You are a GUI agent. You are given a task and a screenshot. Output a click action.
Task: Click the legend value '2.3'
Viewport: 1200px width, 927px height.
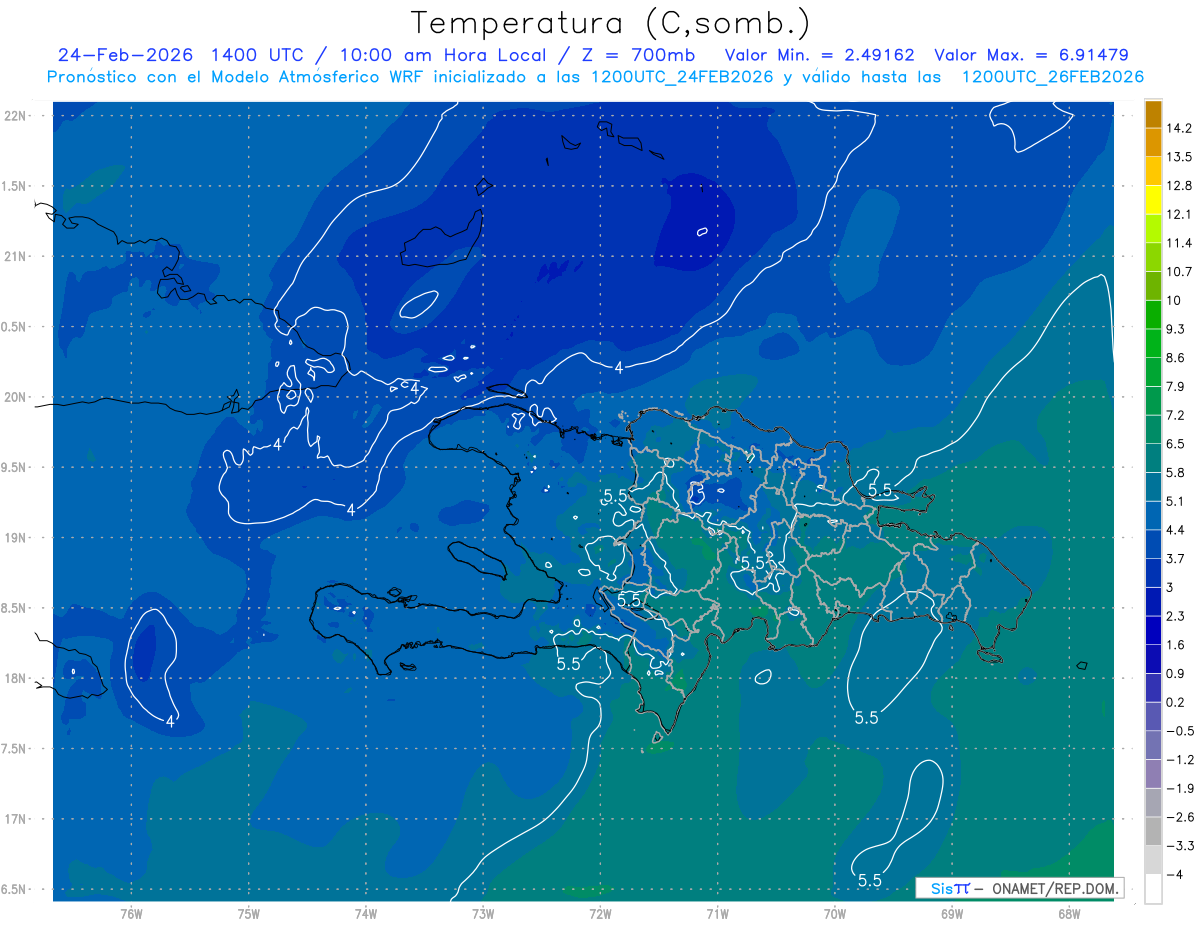coord(1176,615)
